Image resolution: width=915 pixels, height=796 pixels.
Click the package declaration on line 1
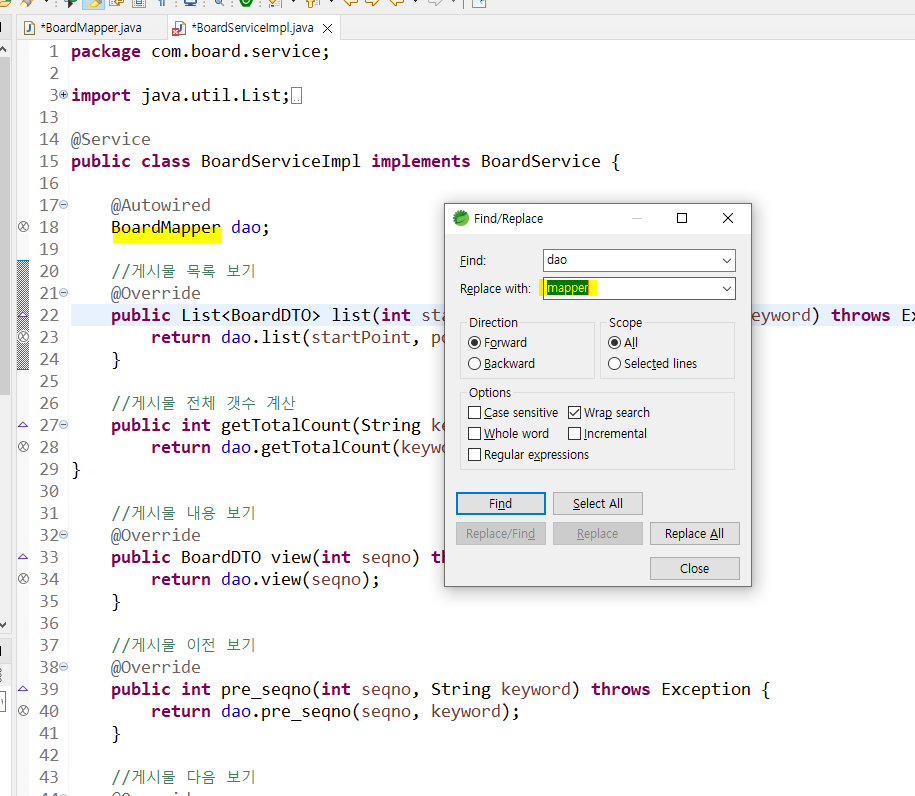(x=200, y=52)
